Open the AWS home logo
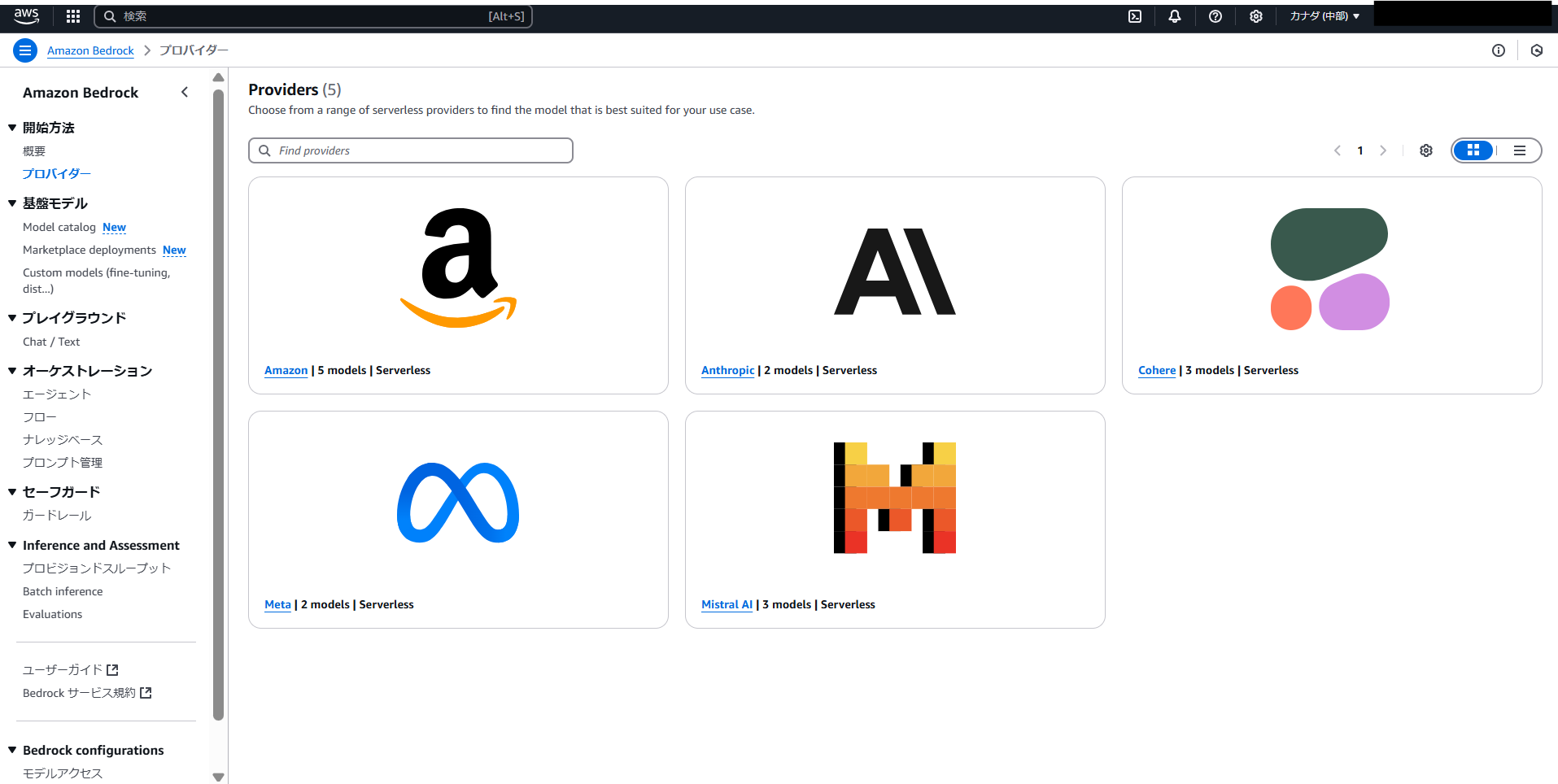Viewport: 1558px width, 784px height. click(26, 15)
